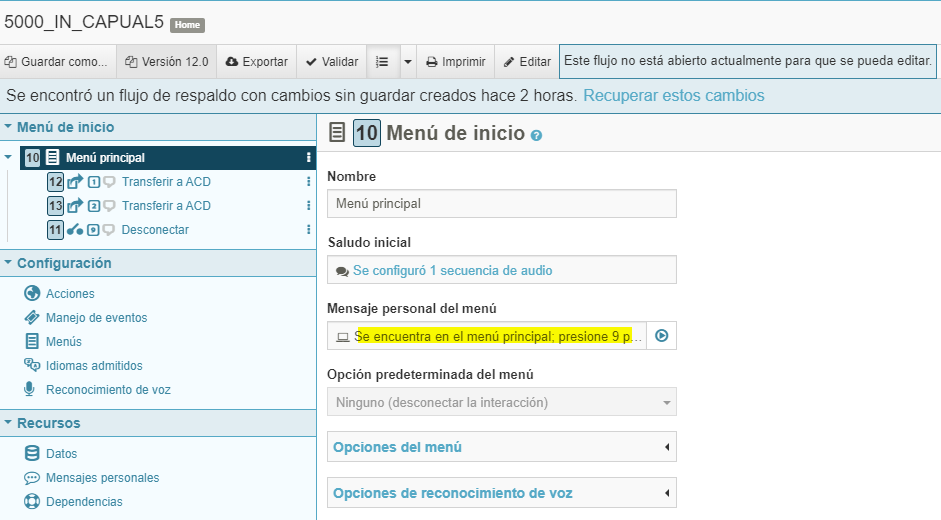The image size is (941, 520).
Task: Select Transferir a ACD item 13
Action: click(x=166, y=205)
